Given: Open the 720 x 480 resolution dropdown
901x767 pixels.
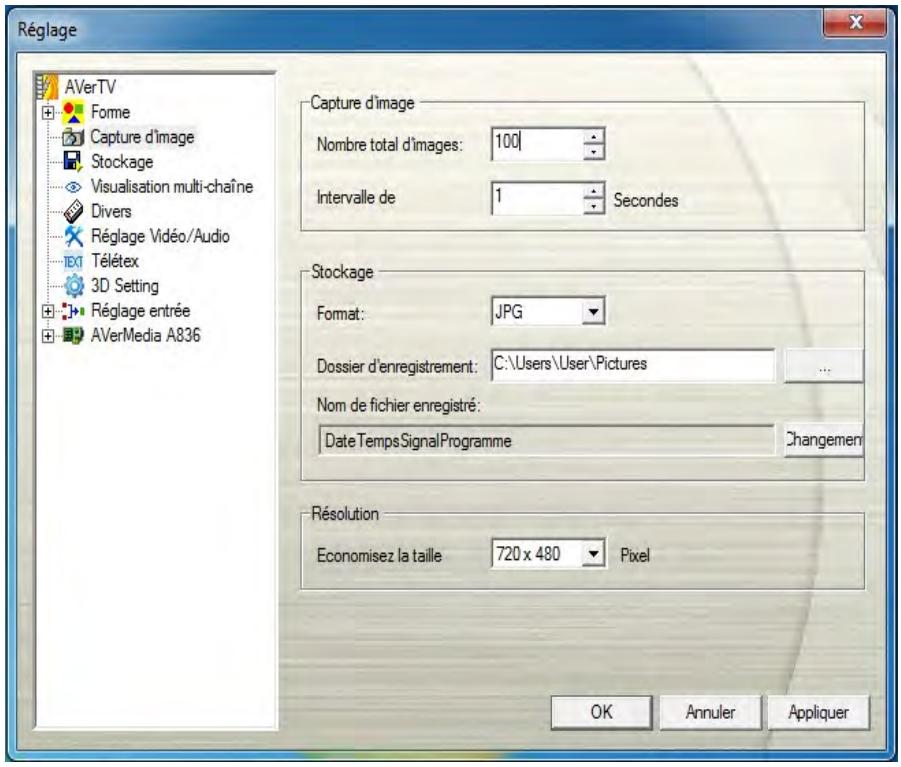Looking at the screenshot, I should point(593,554).
